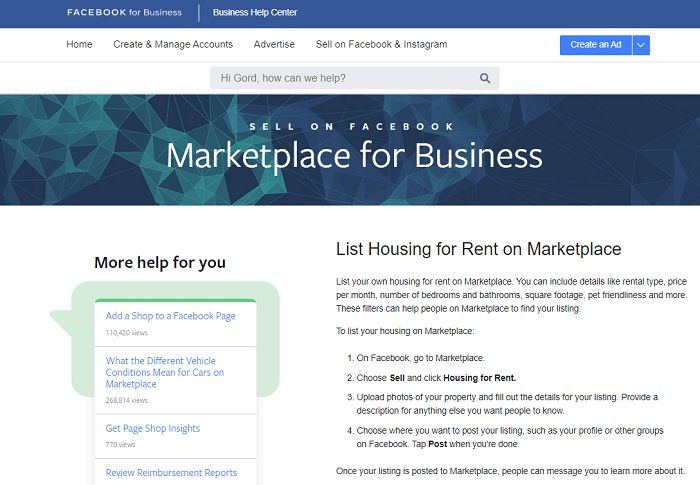Click the search magnifier icon
This screenshot has height=485, width=700.
pyautogui.click(x=485, y=79)
